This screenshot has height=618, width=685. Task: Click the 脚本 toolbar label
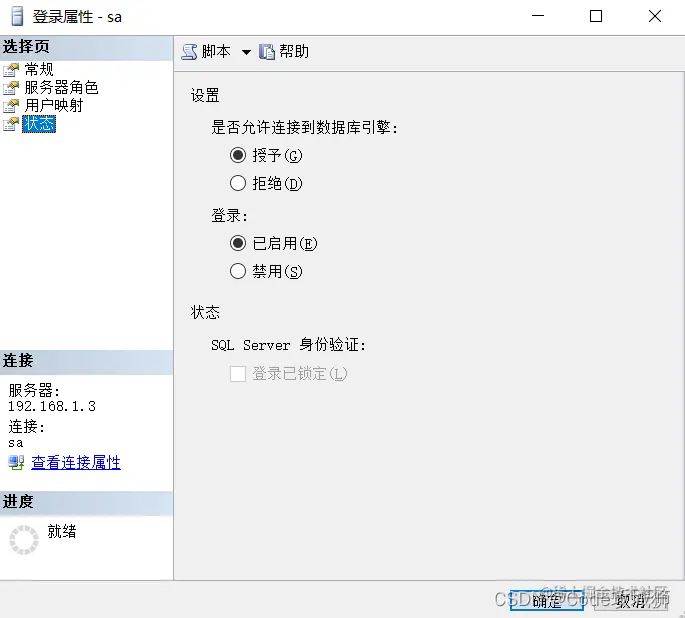pyautogui.click(x=216, y=52)
